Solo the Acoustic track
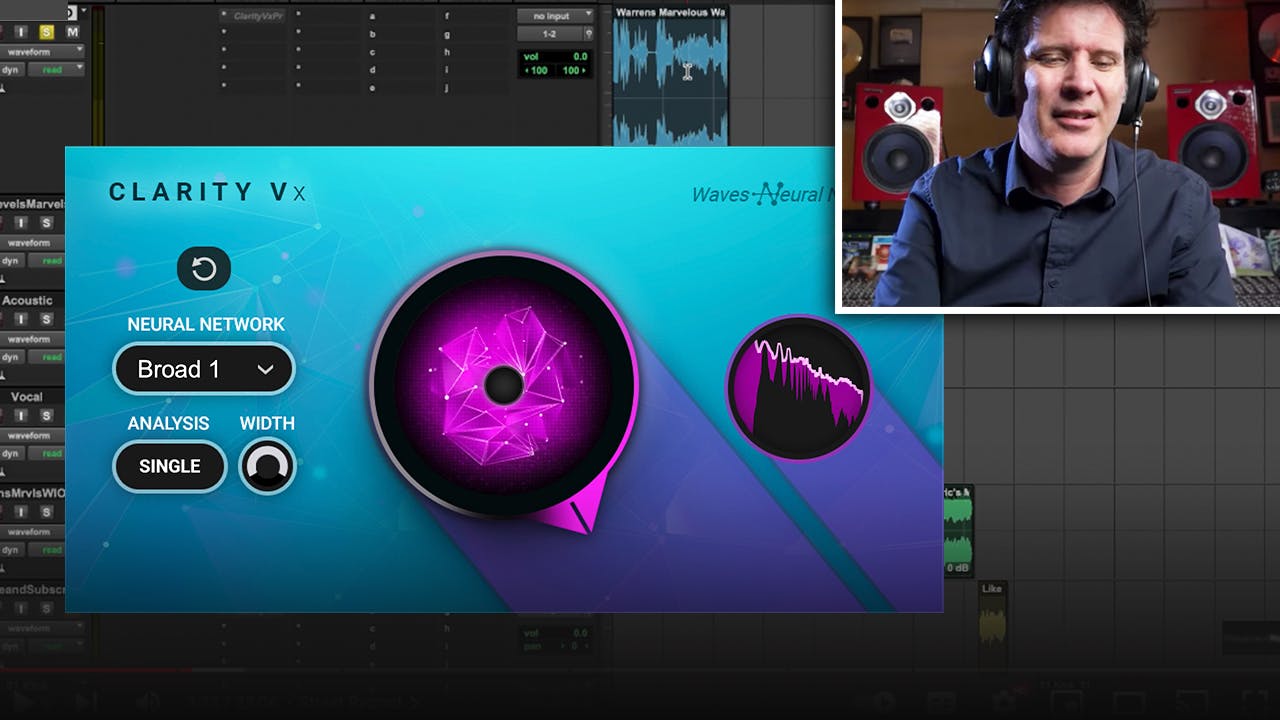Viewport: 1280px width, 720px height. (x=46, y=318)
